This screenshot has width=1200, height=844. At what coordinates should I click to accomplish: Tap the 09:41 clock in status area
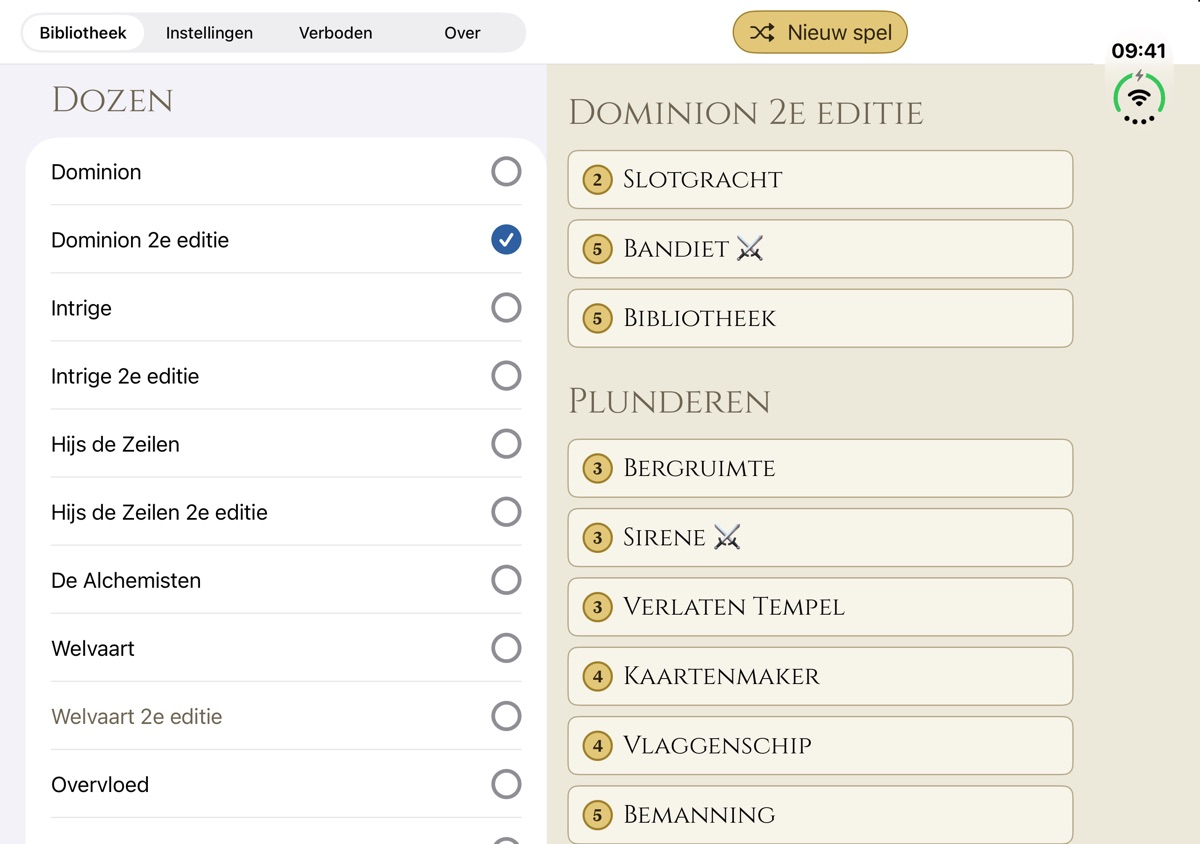(1139, 51)
